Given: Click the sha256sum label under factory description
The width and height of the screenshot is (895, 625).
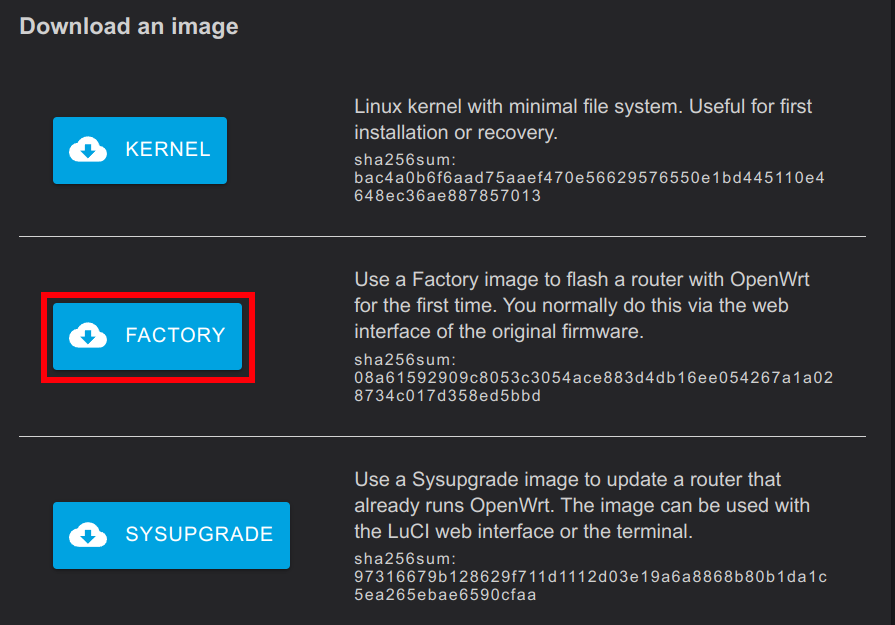Looking at the screenshot, I should (x=405, y=358).
